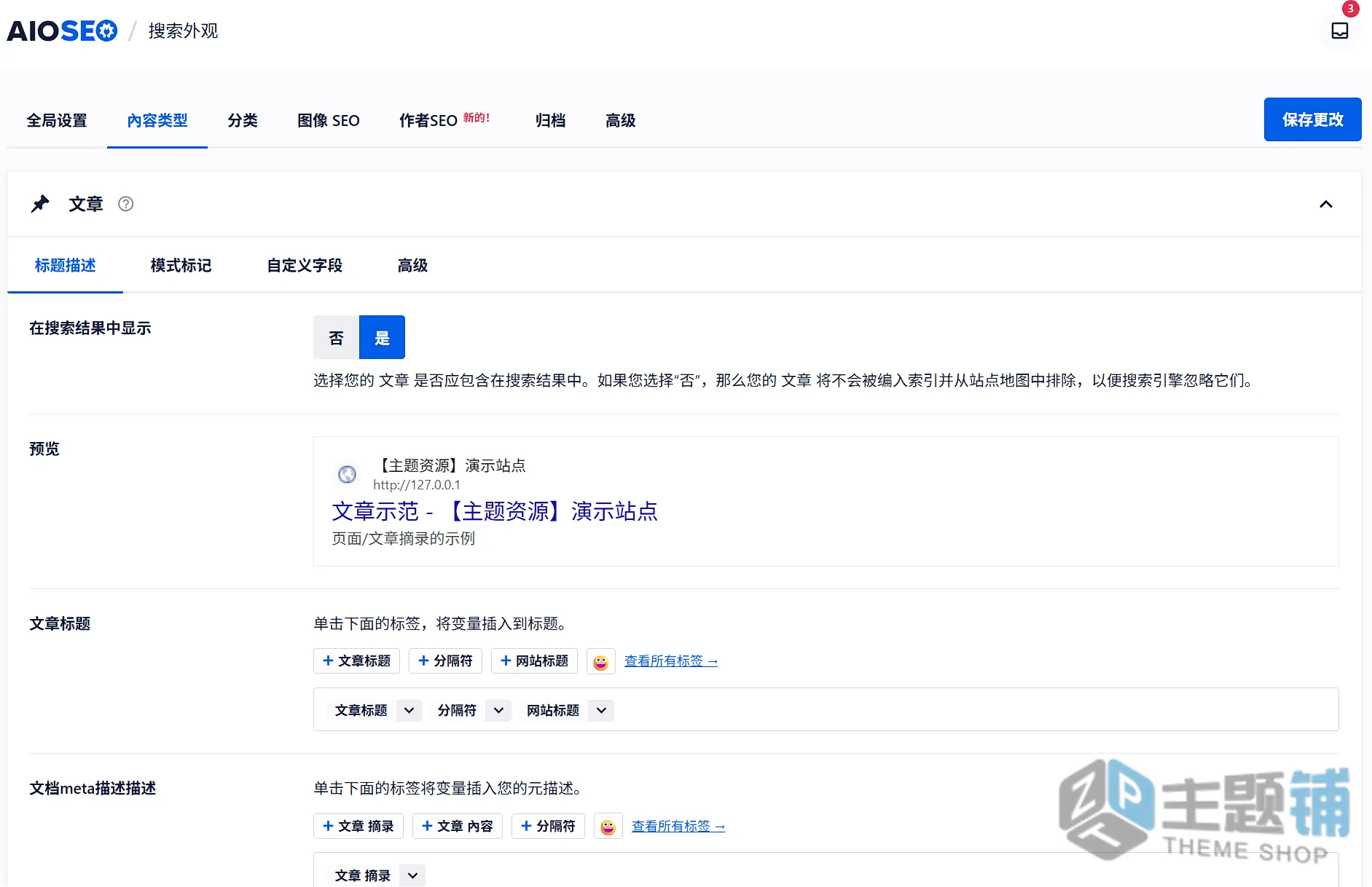Screen dimensions: 1372x887
Task: Insert the 网站标题 tag into title
Action: (534, 661)
